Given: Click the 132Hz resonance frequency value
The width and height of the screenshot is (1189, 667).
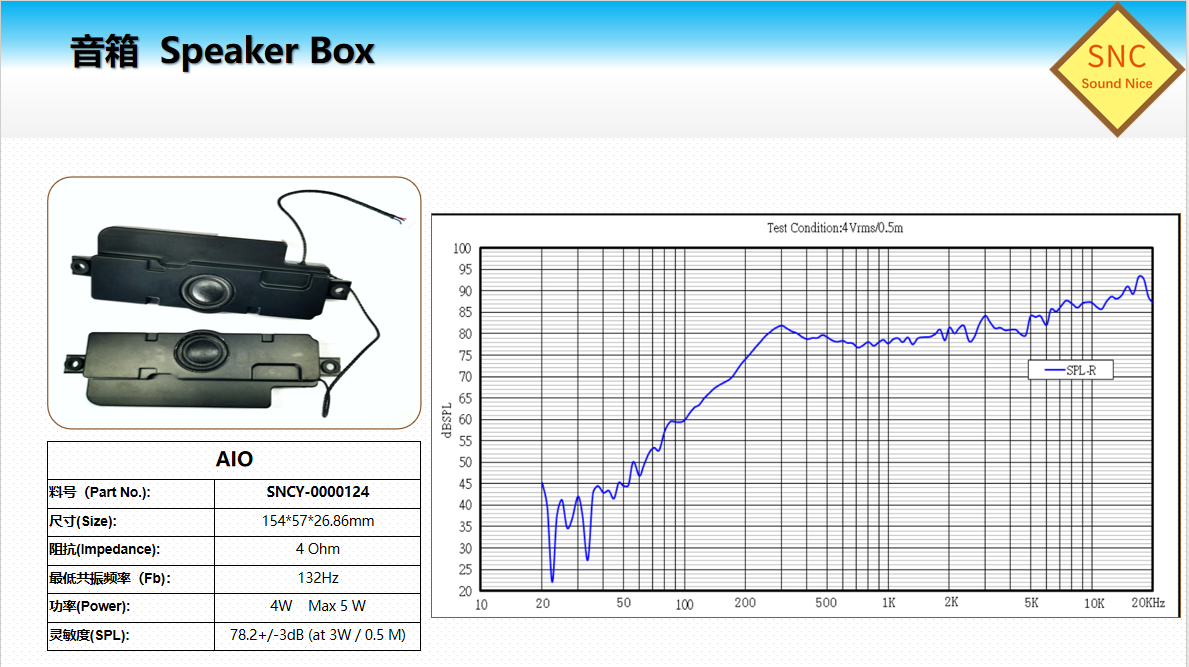Looking at the screenshot, I should click(x=317, y=578).
